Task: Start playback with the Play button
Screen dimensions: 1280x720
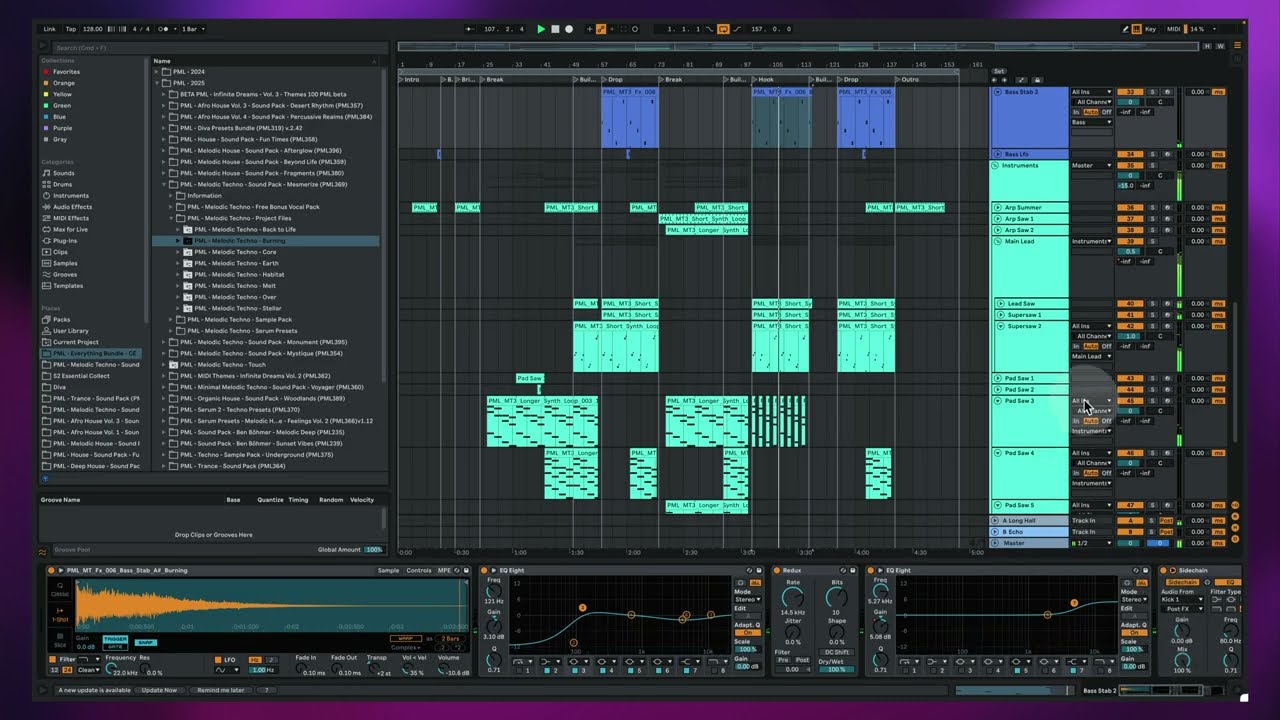Action: [541, 29]
